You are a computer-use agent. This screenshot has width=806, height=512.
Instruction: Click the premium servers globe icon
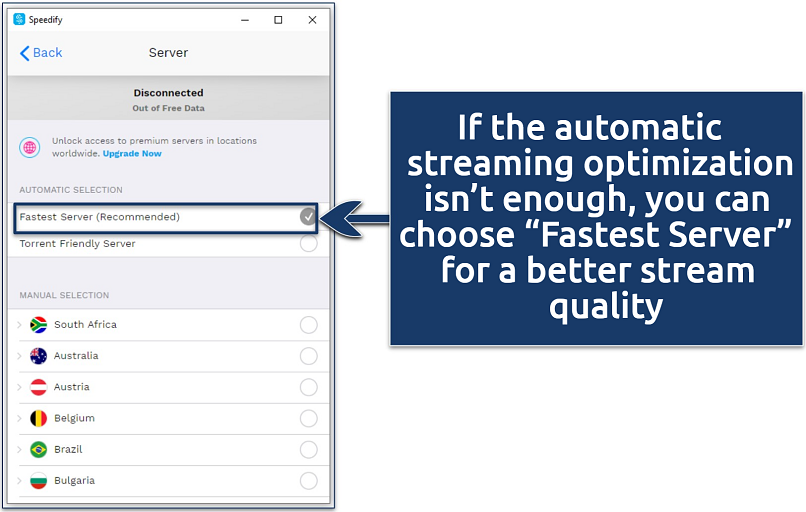[30, 147]
